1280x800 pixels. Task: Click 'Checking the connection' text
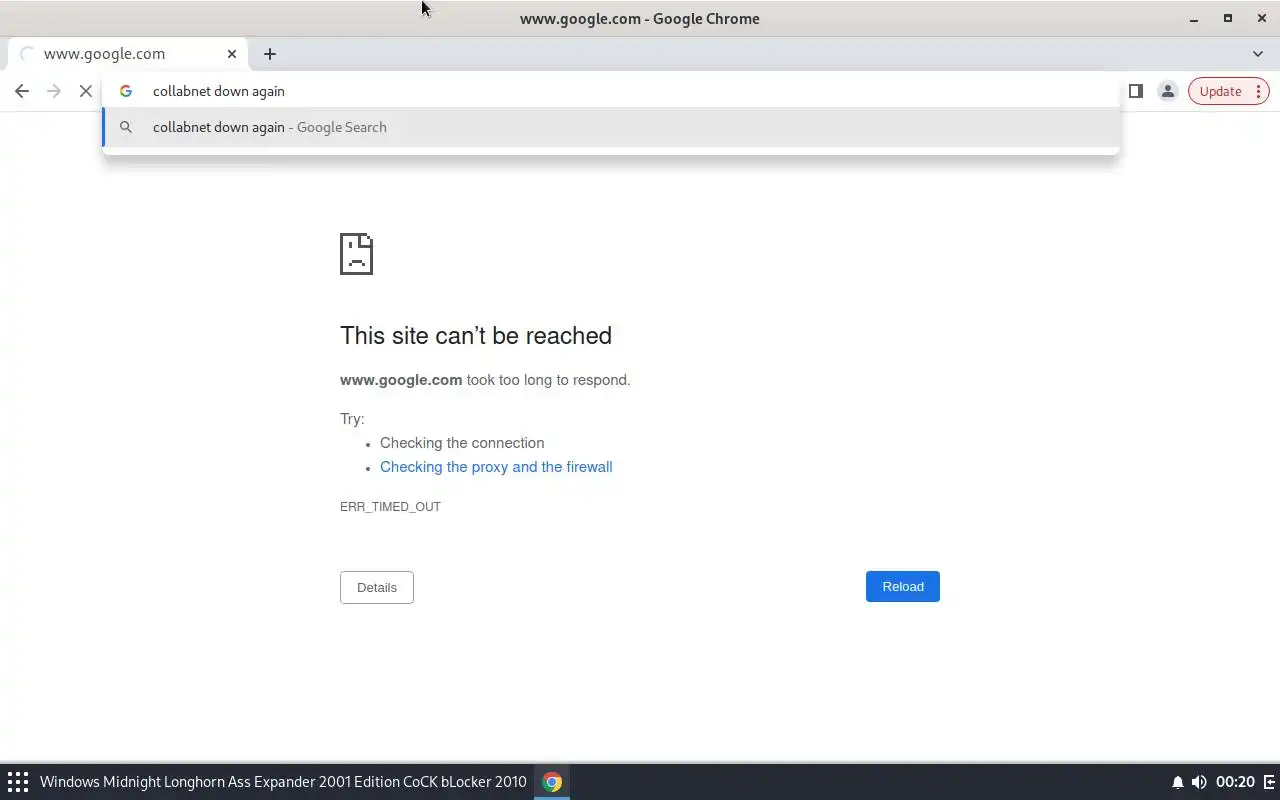tap(462, 443)
